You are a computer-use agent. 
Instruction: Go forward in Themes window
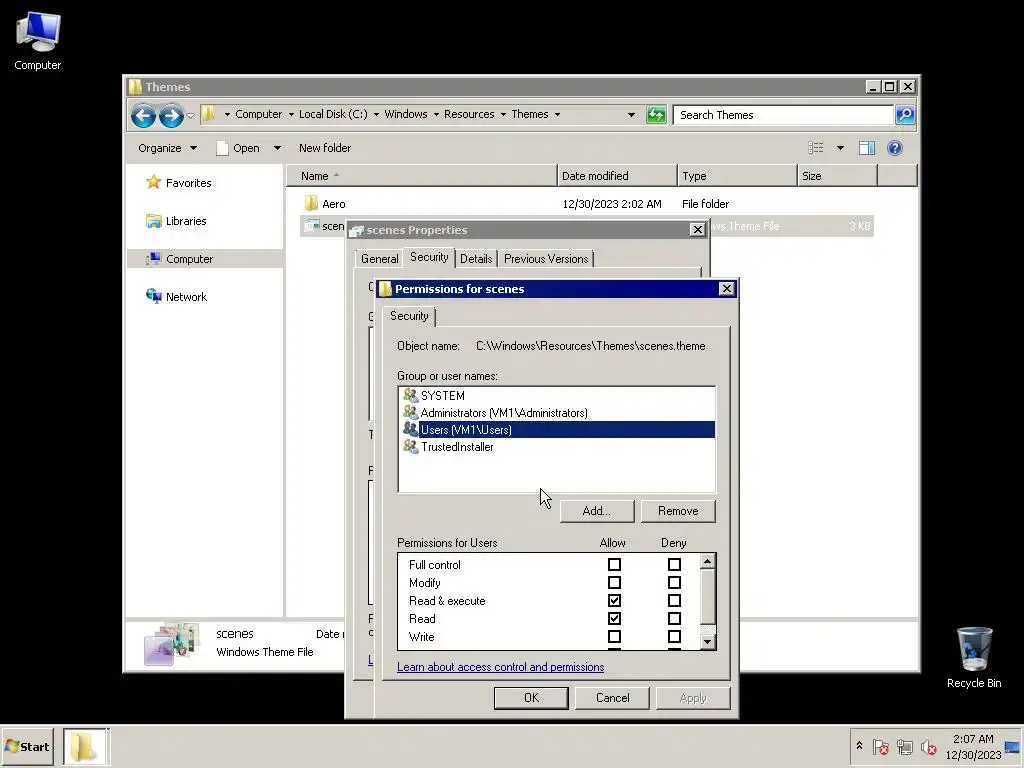tap(171, 116)
